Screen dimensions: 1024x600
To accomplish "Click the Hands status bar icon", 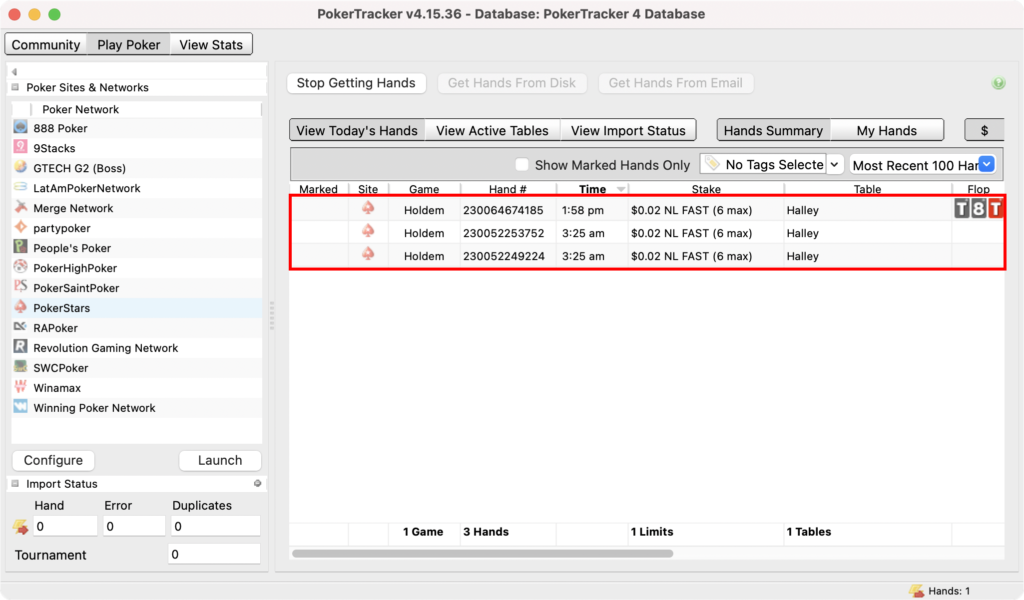I will (x=916, y=591).
